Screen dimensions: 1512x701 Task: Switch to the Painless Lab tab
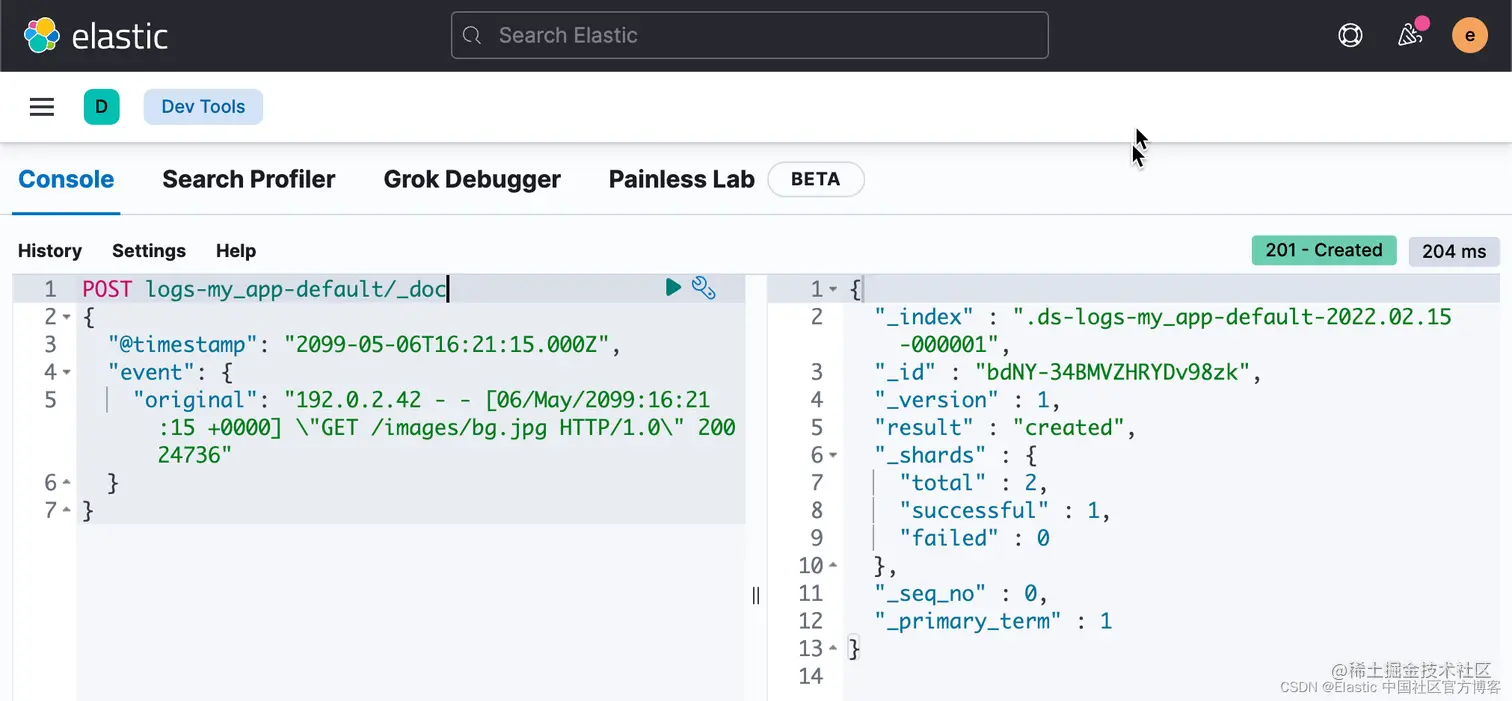click(682, 180)
